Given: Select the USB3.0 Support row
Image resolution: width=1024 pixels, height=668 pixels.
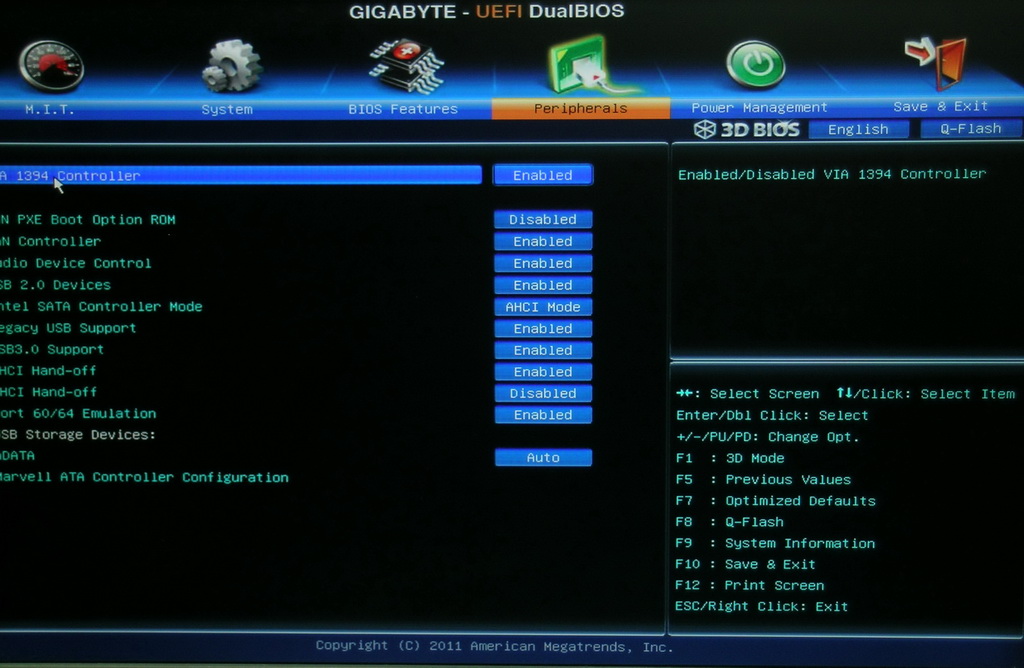Looking at the screenshot, I should [x=52, y=350].
